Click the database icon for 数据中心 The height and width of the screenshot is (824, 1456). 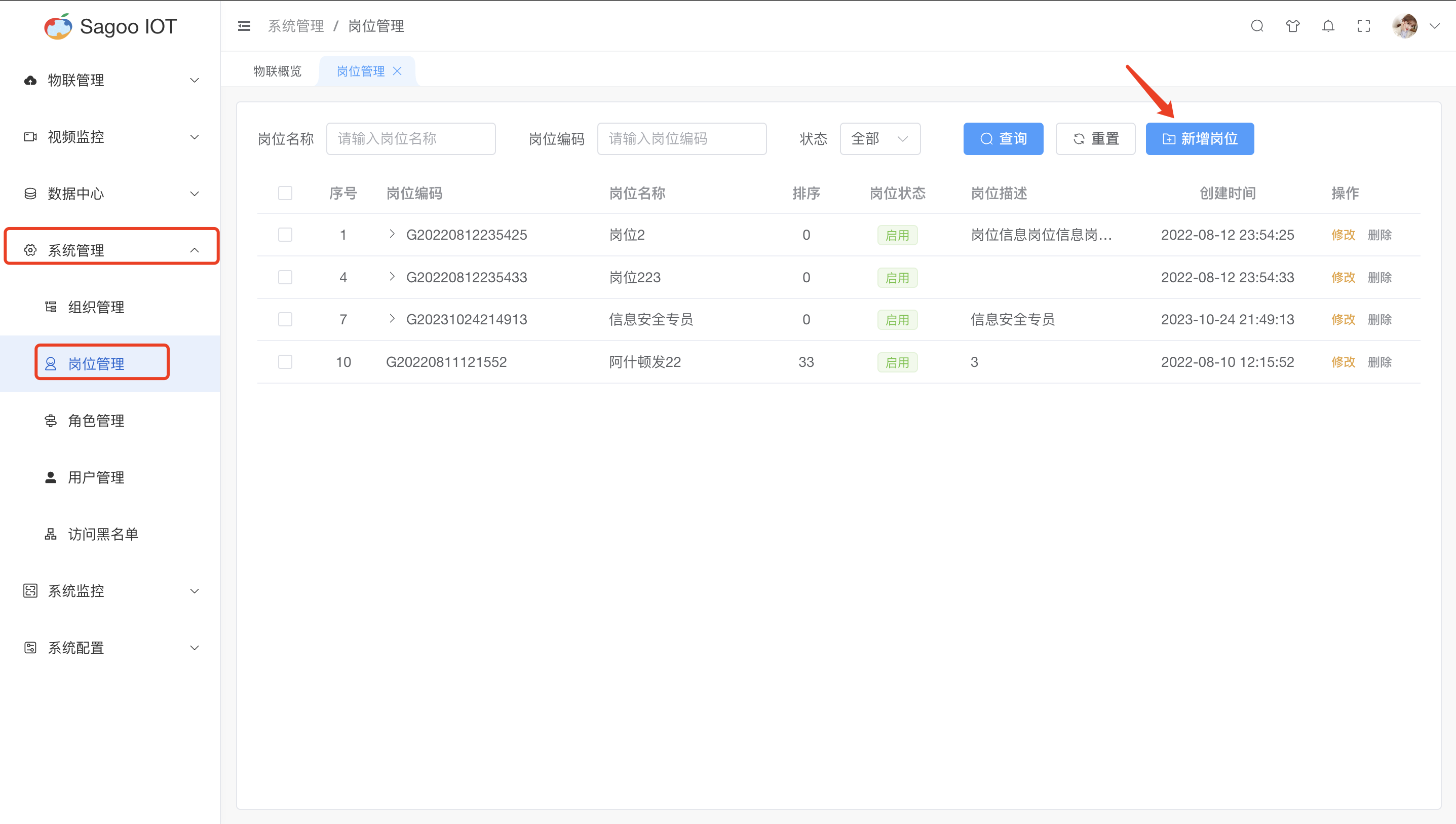[30, 194]
